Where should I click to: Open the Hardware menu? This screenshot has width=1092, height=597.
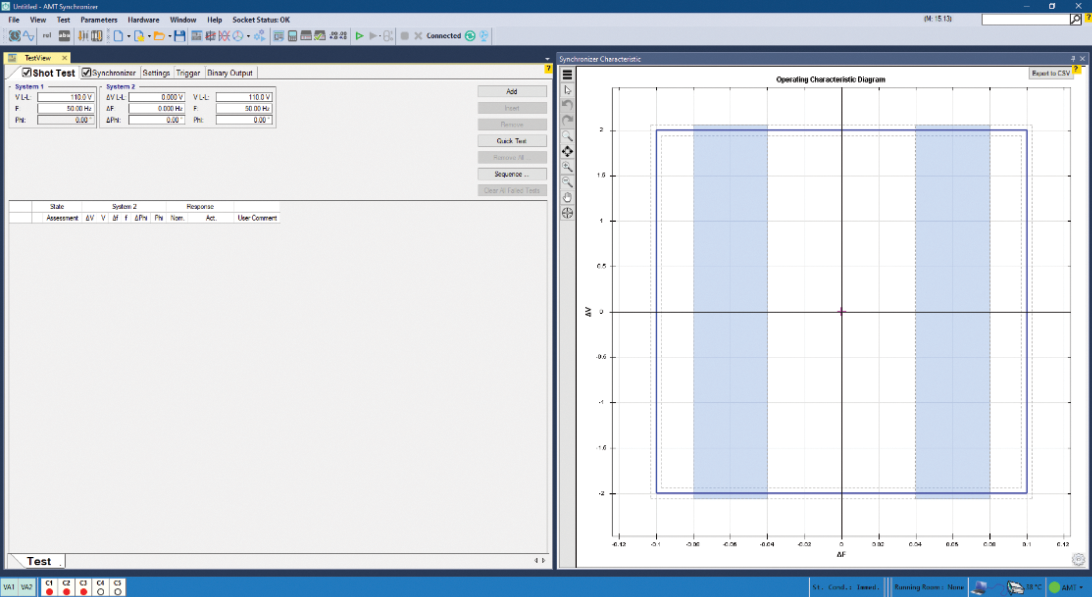tap(143, 19)
